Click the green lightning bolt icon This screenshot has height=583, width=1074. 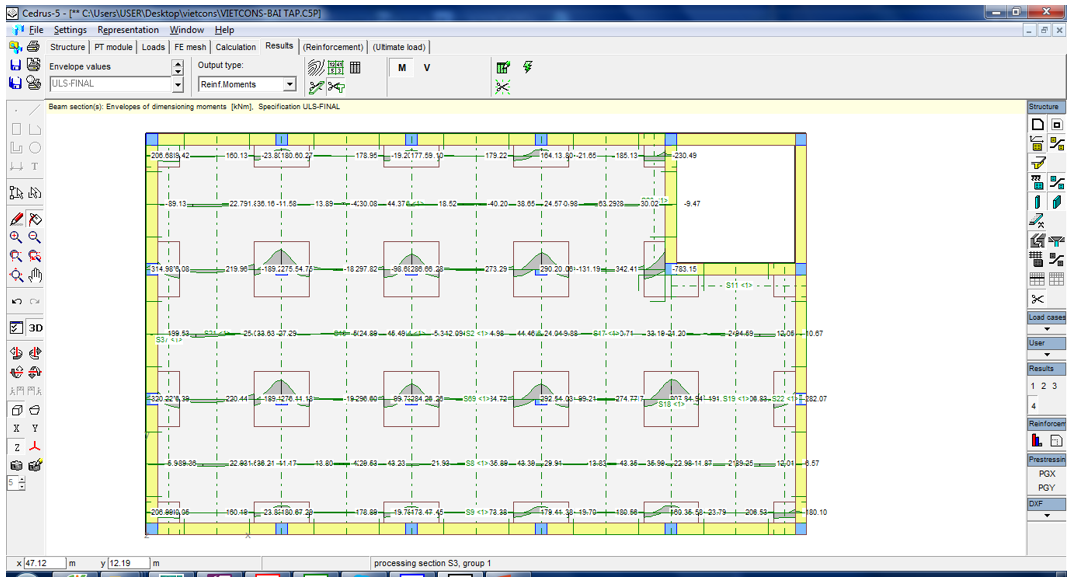(527, 66)
